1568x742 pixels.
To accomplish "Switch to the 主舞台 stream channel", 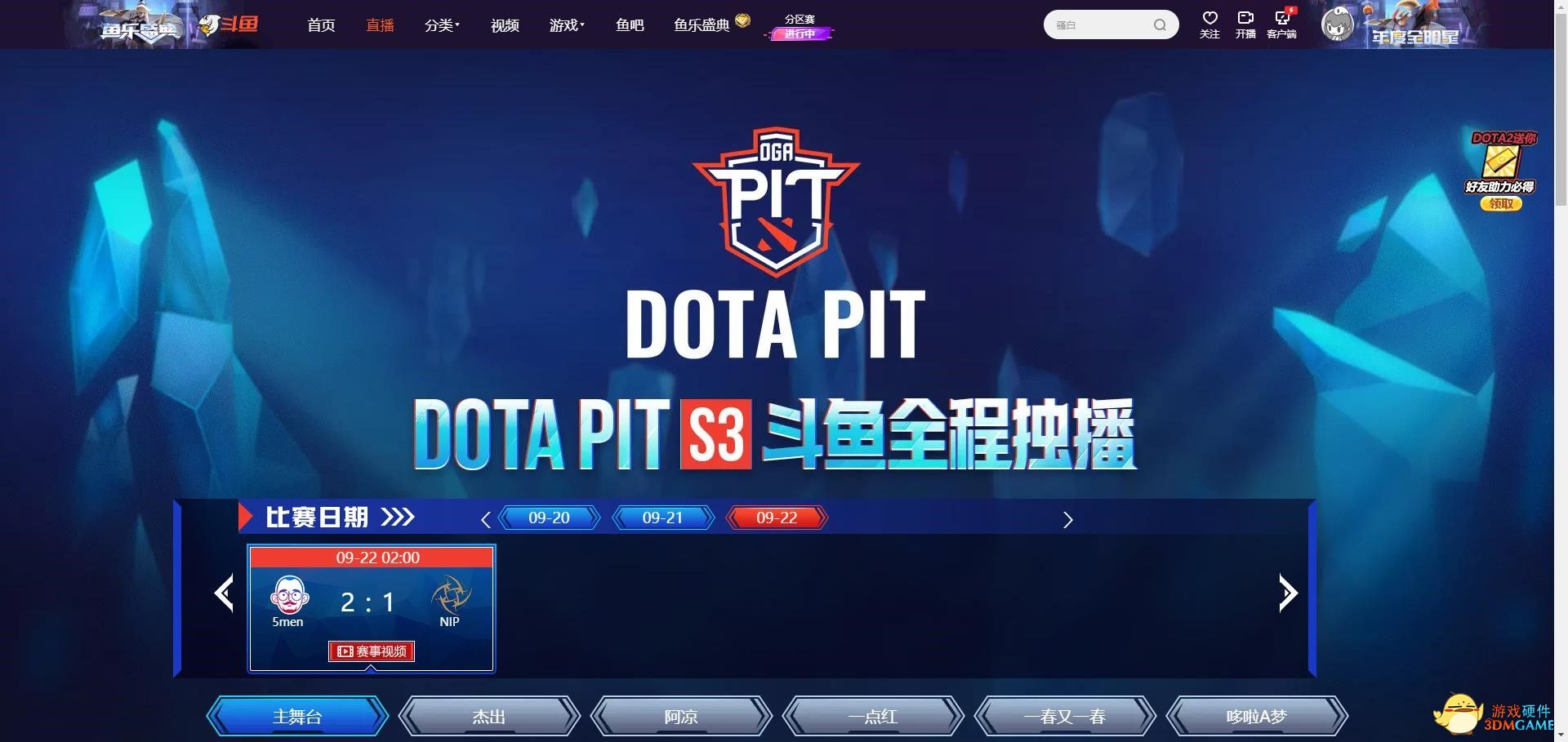I will tap(297, 717).
